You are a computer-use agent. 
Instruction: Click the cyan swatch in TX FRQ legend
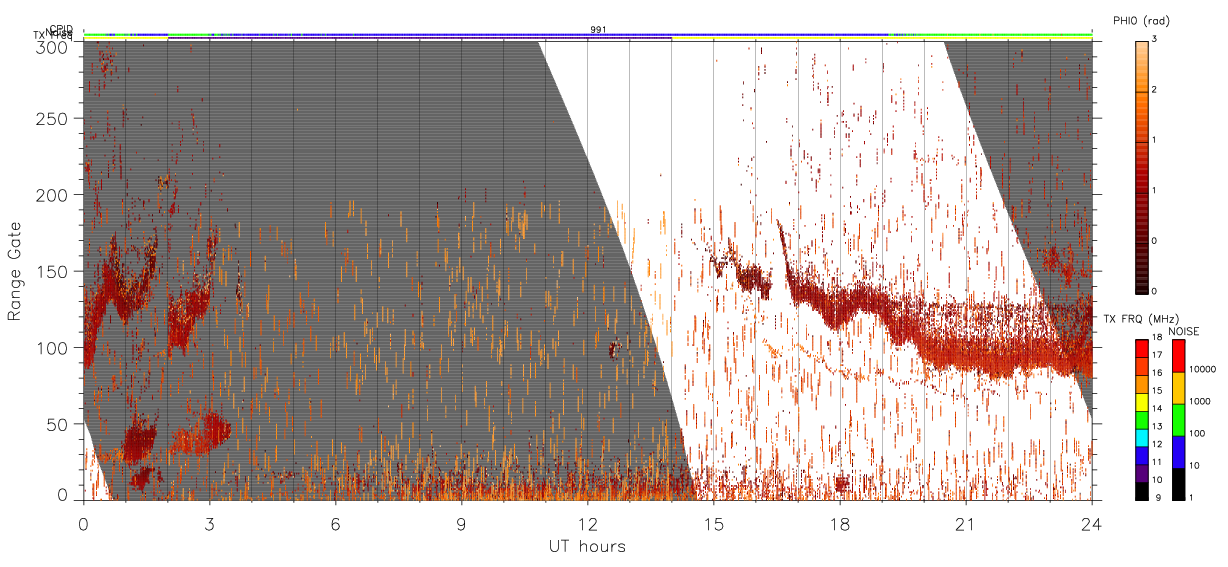coord(1142,438)
